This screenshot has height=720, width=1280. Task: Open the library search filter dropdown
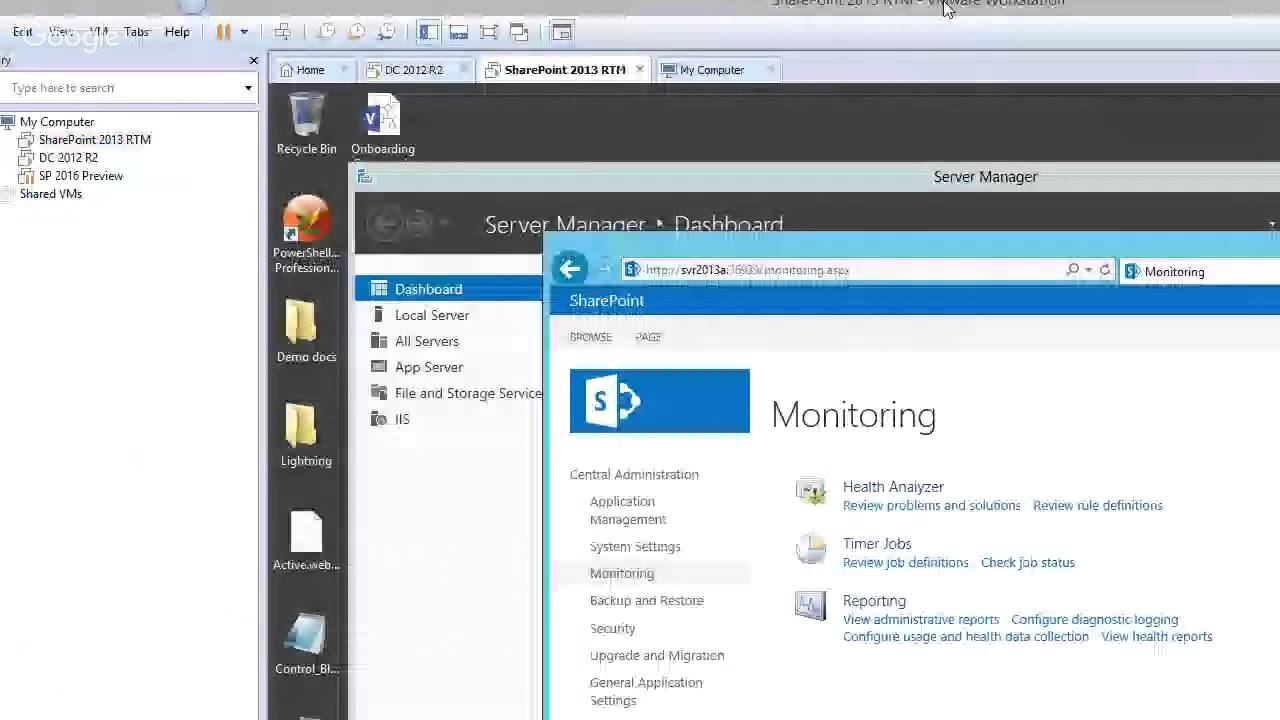[x=248, y=88]
